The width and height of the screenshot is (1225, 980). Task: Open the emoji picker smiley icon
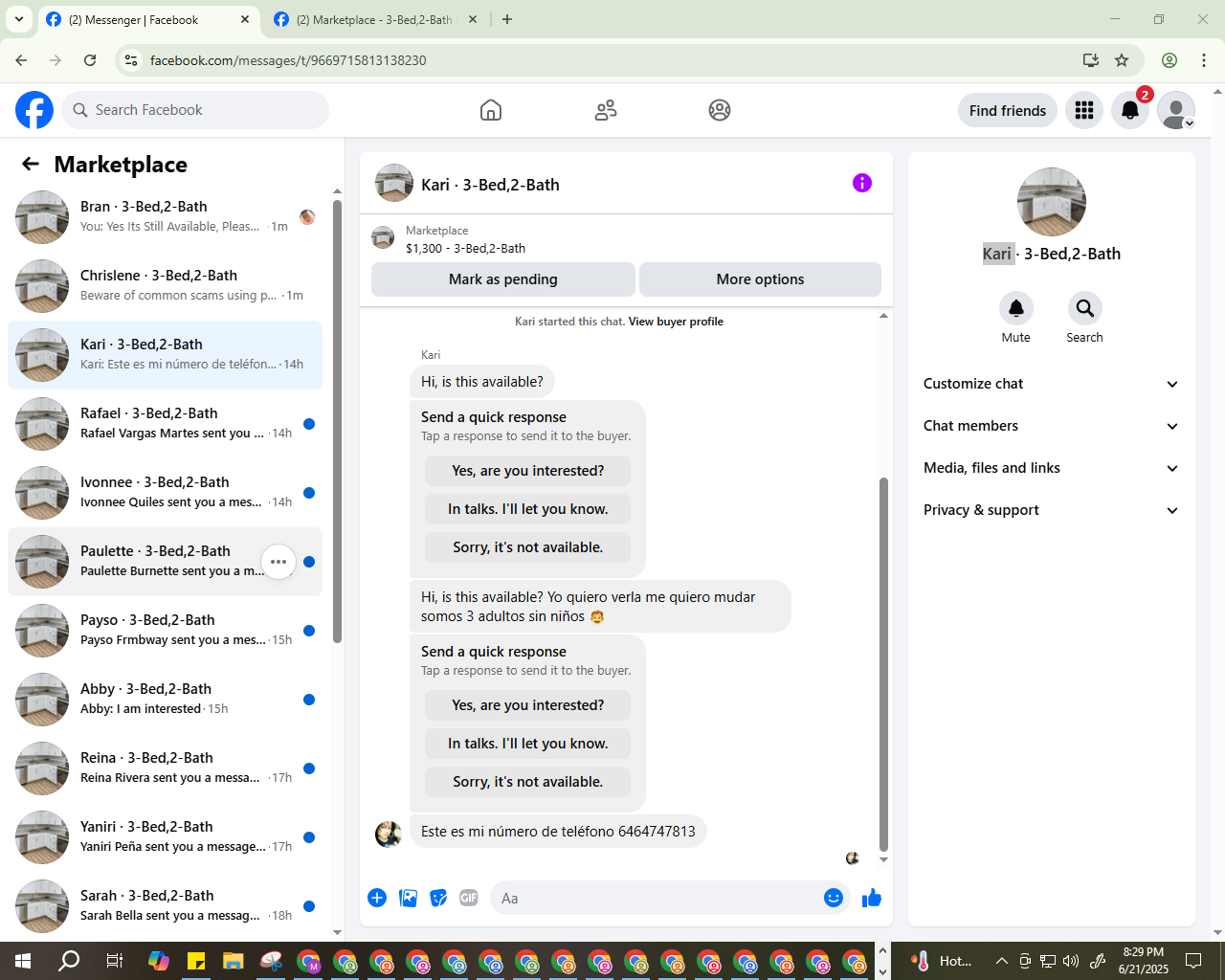[834, 898]
